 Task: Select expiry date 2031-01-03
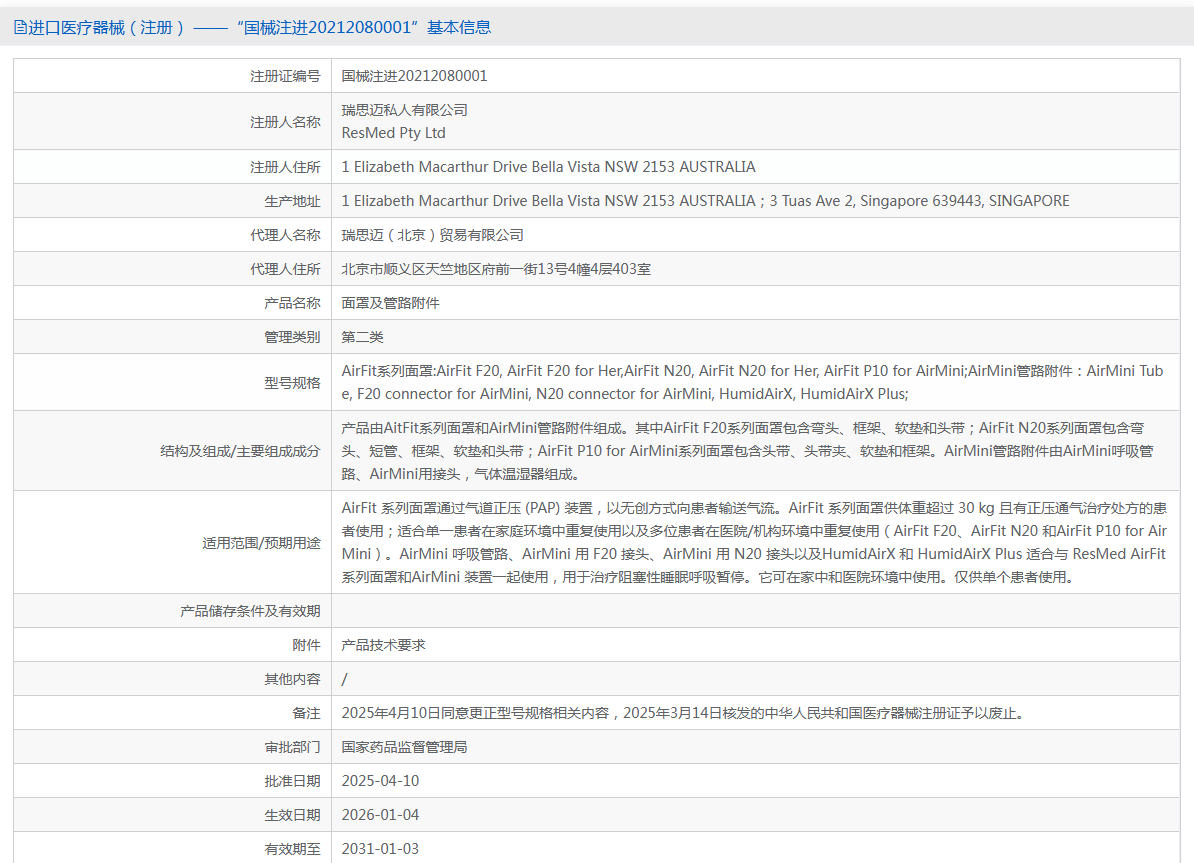[380, 849]
